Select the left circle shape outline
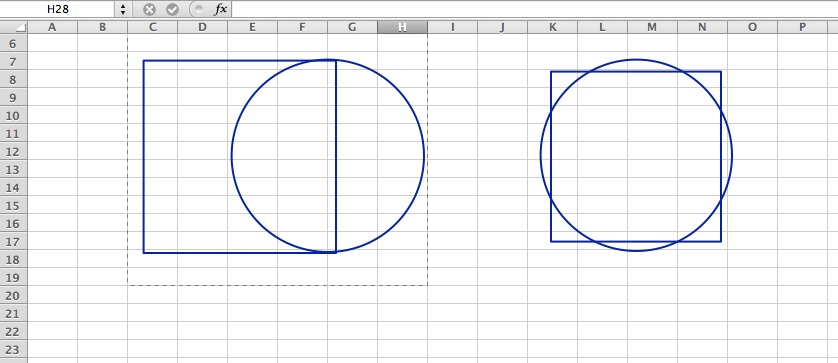Image resolution: width=838 pixels, height=363 pixels. tap(424, 156)
